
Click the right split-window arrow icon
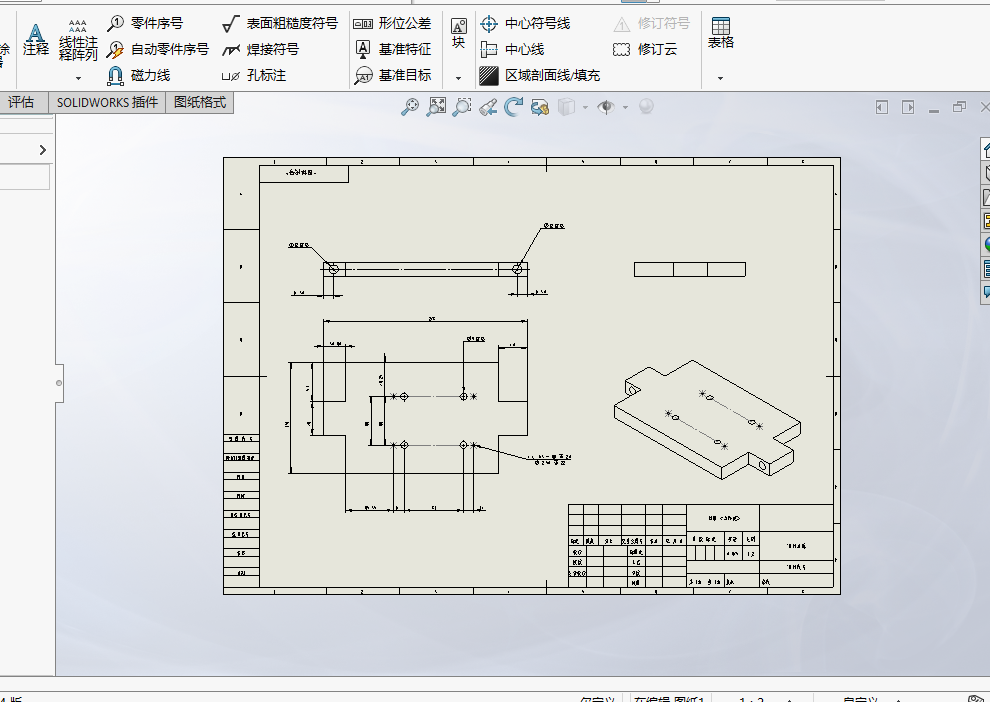908,107
